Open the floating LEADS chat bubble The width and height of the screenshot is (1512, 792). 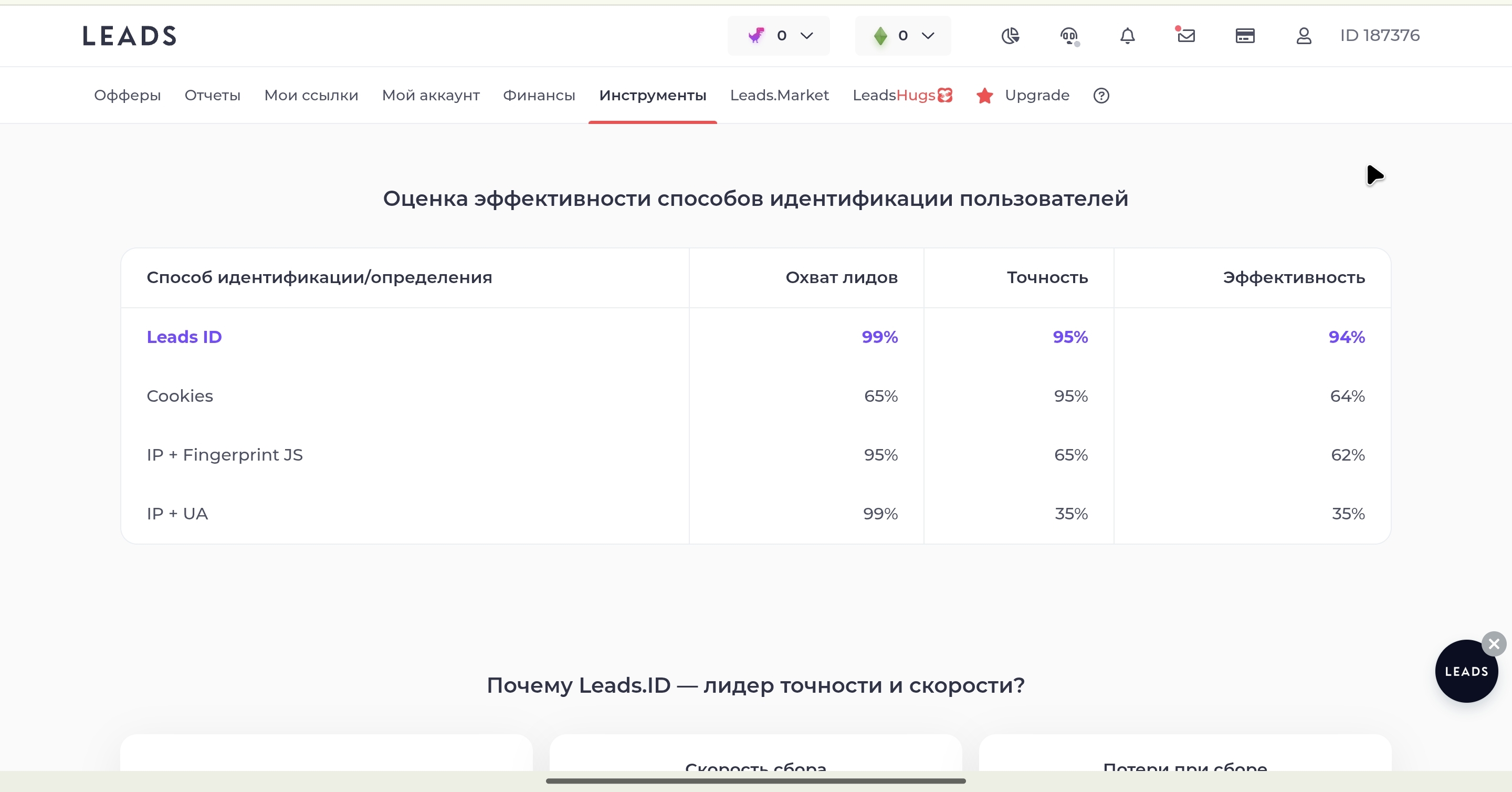tap(1466, 671)
